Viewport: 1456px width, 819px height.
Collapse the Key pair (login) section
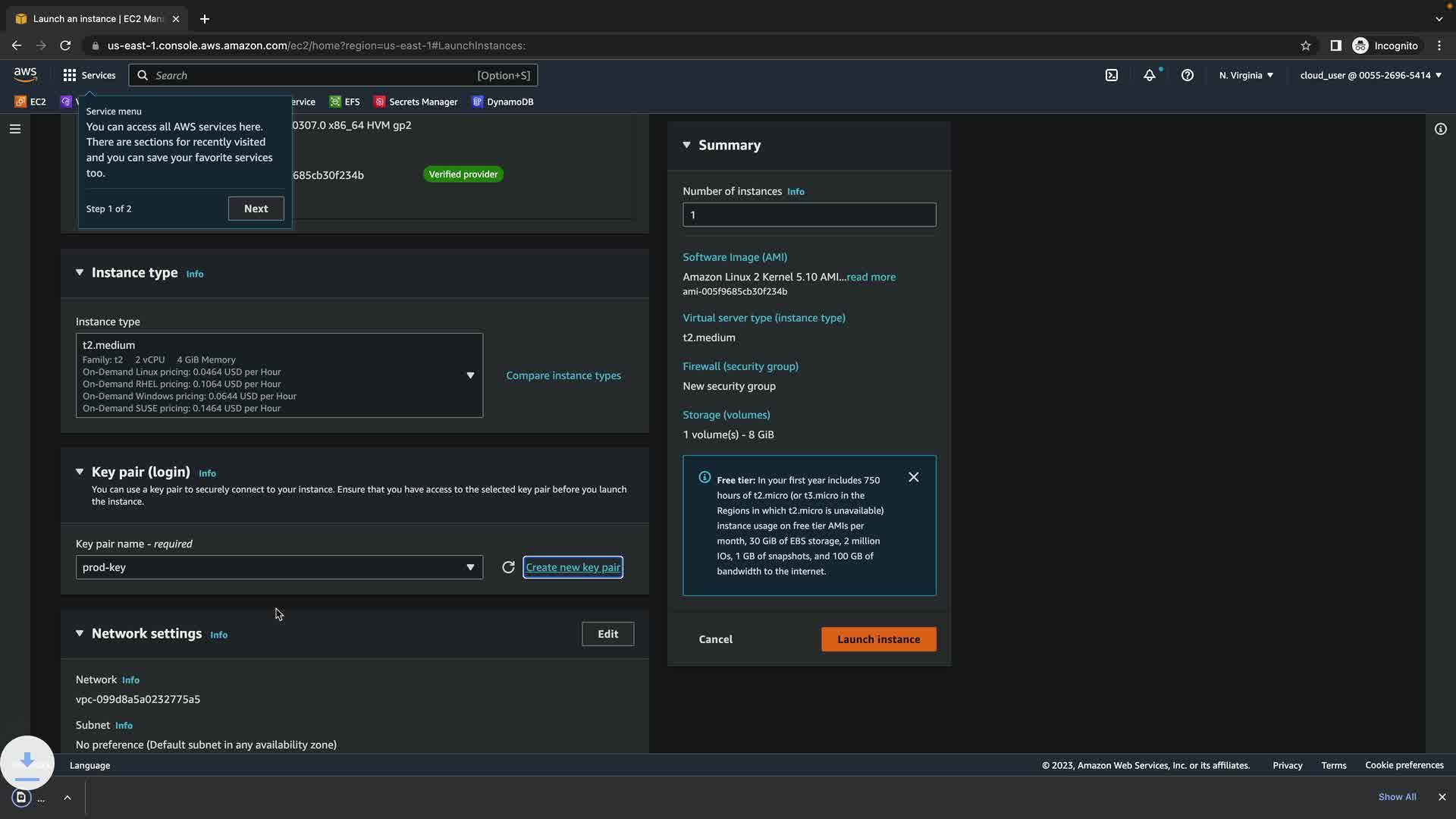80,472
